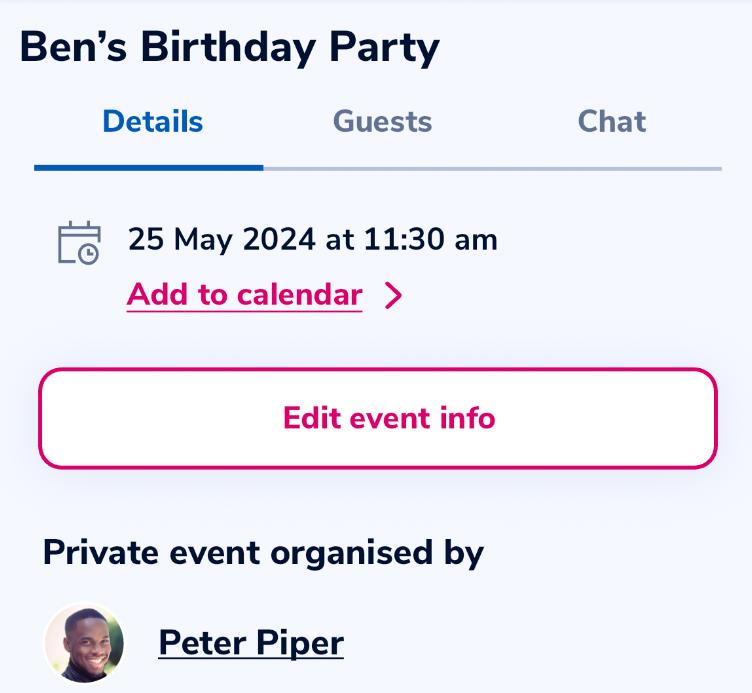The height and width of the screenshot is (693, 752).
Task: Click the 25 May 2024 date text
Action: (x=222, y=239)
